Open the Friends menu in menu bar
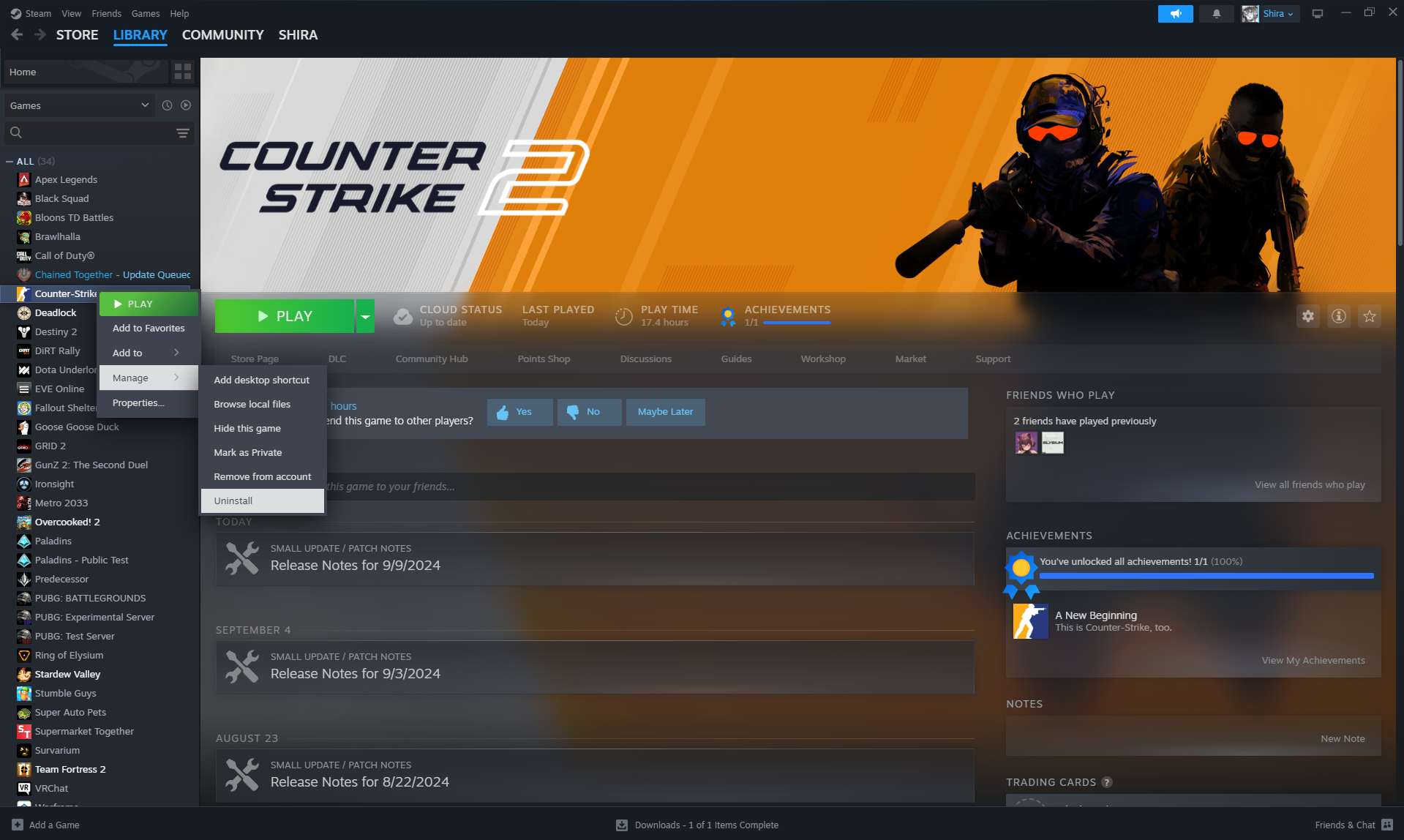The width and height of the screenshot is (1404, 840). [106, 13]
